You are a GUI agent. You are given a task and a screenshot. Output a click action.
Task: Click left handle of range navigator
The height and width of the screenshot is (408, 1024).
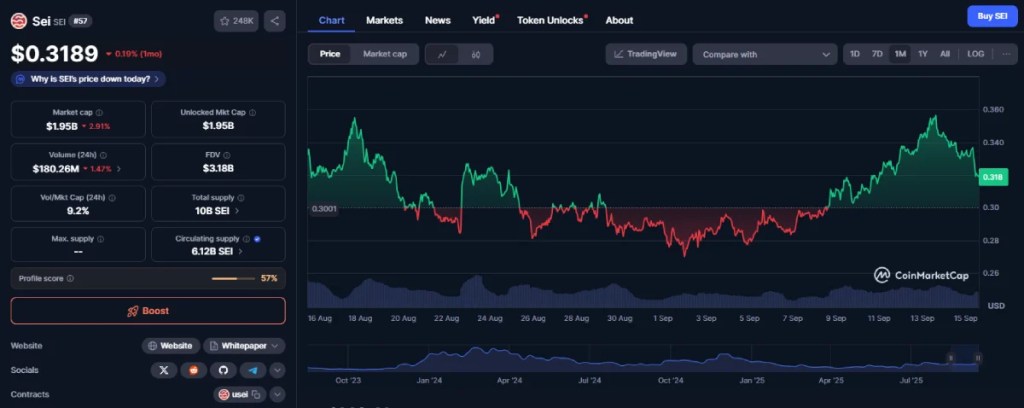(951, 358)
